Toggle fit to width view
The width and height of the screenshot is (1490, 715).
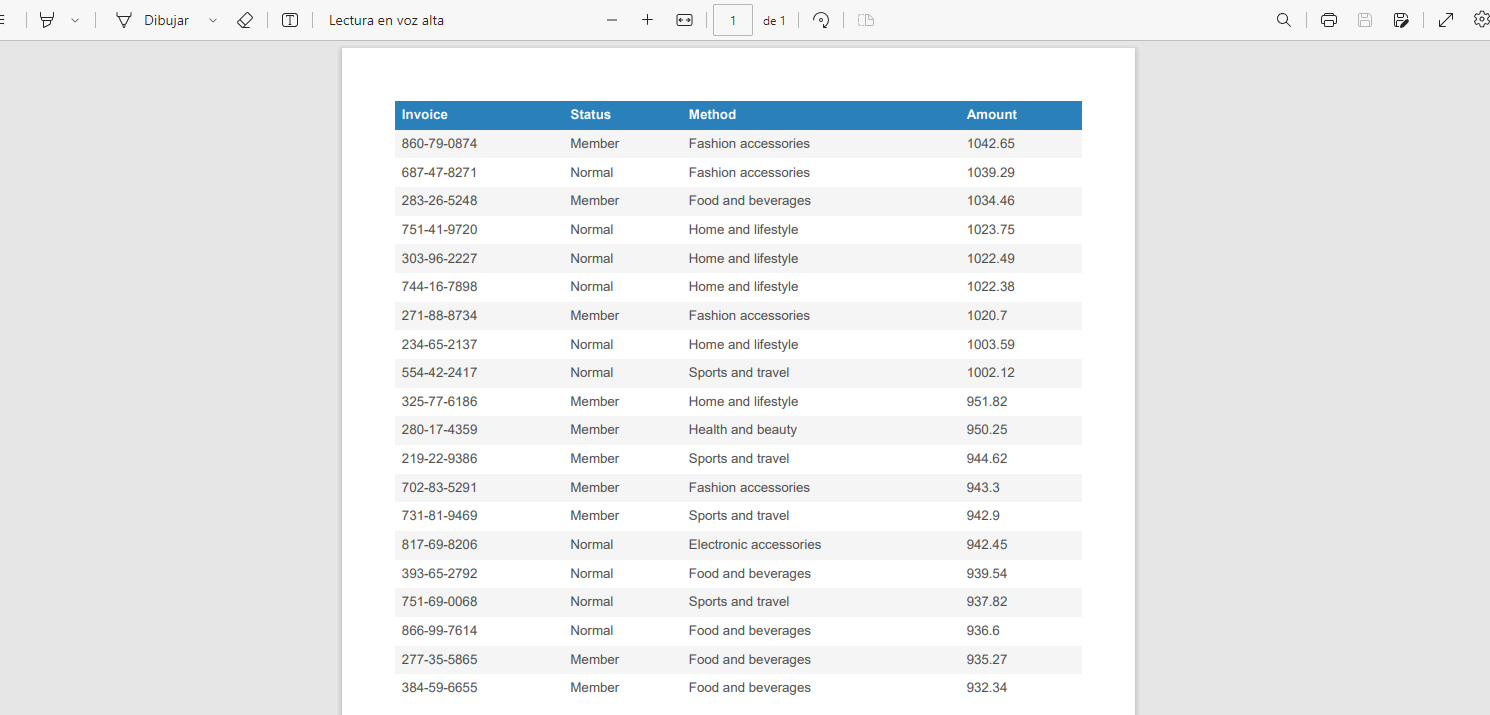[x=684, y=20]
